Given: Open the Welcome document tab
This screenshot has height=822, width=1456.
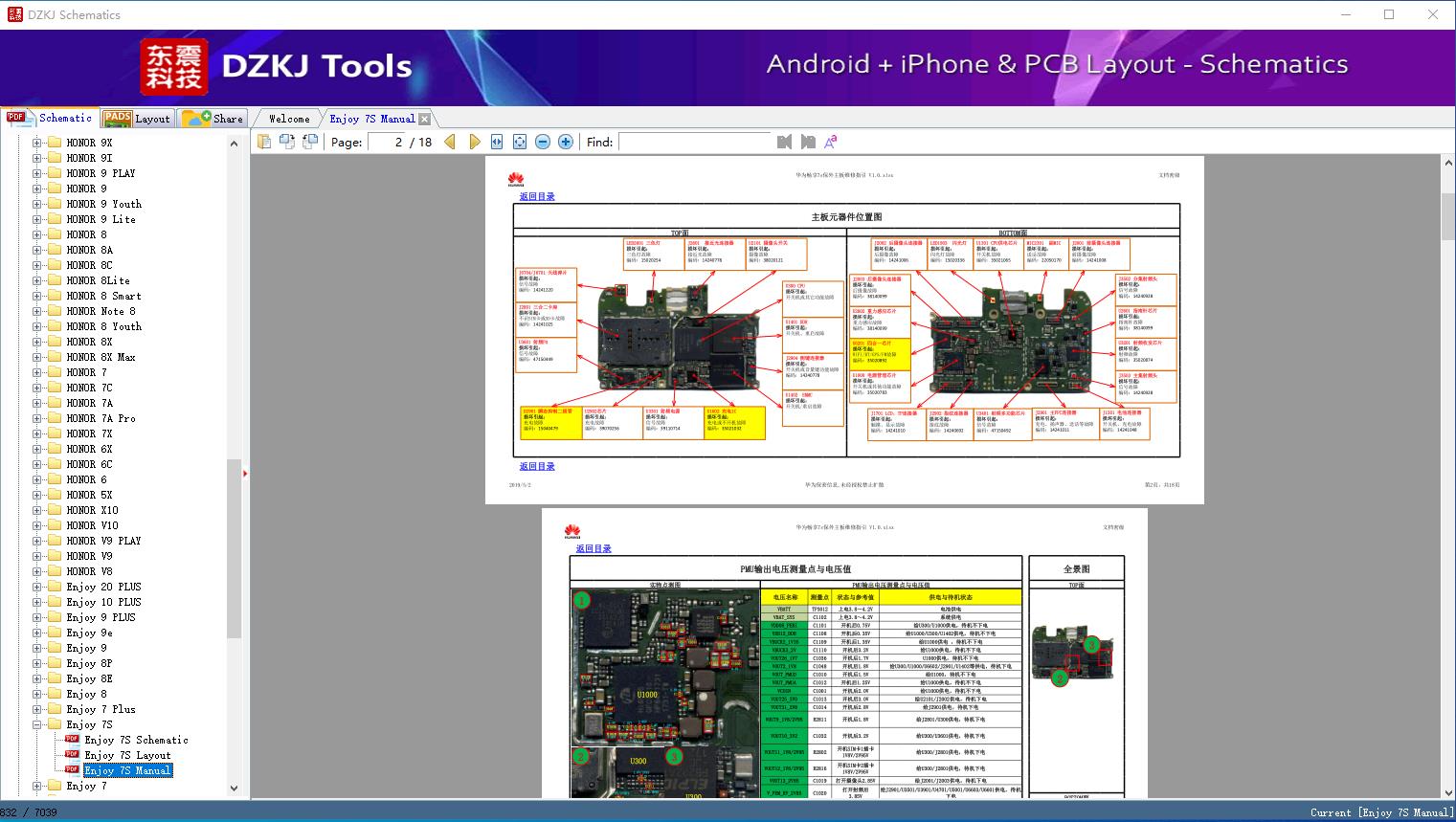Looking at the screenshot, I should click(x=289, y=119).
